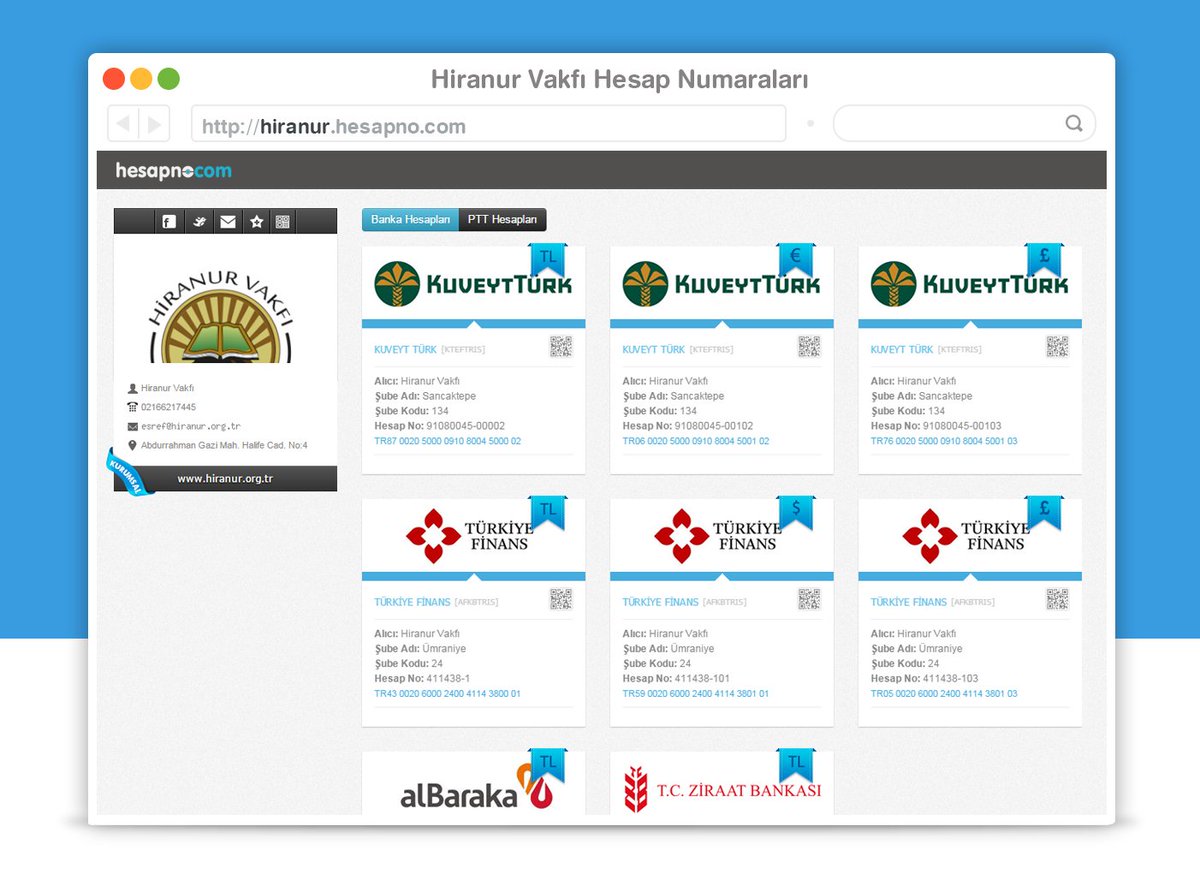The width and height of the screenshot is (1200, 880).
Task: Click IBAN TR06 0020 5000 0910 8004 5001 02
Action: point(696,441)
